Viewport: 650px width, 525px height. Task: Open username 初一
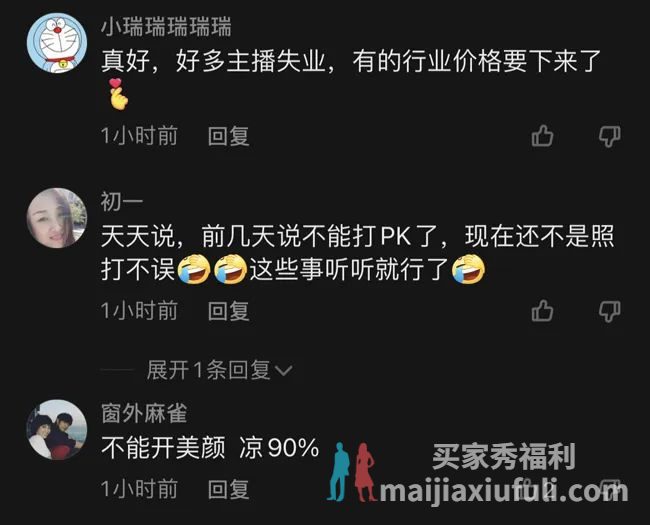(122, 202)
